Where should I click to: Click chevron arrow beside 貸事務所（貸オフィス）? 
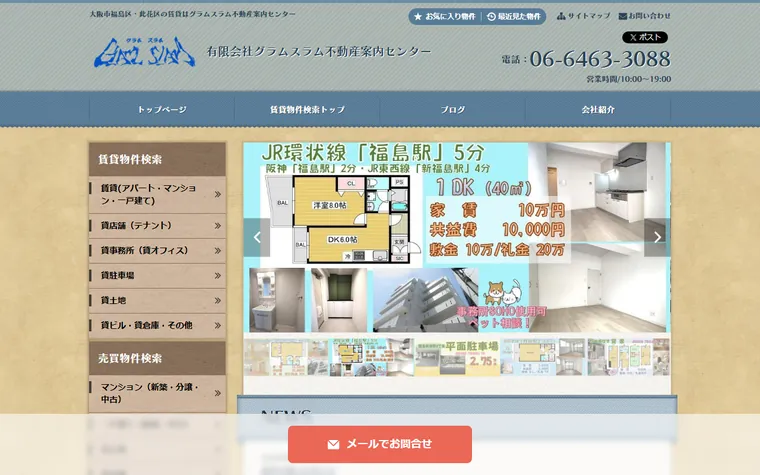(218, 251)
